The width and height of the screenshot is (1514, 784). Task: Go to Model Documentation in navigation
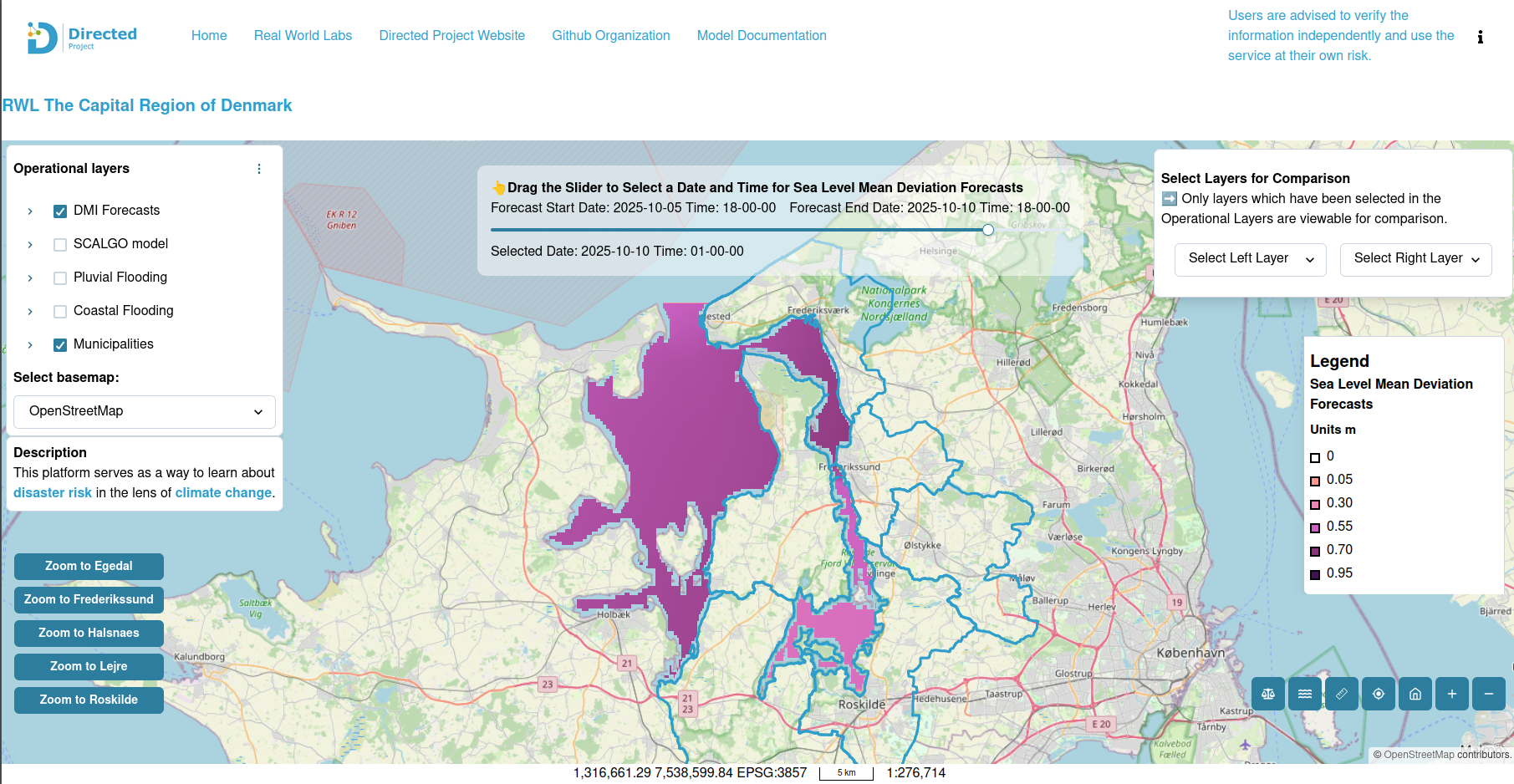pos(762,35)
